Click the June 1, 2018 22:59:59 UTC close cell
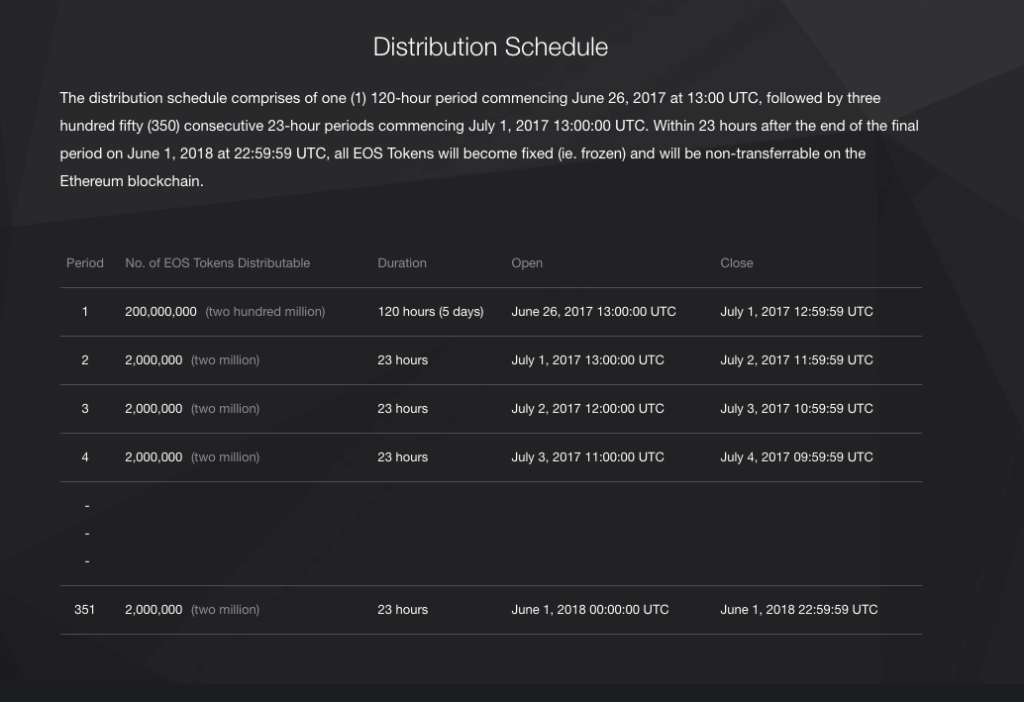The width and height of the screenshot is (1024, 702). [x=799, y=610]
